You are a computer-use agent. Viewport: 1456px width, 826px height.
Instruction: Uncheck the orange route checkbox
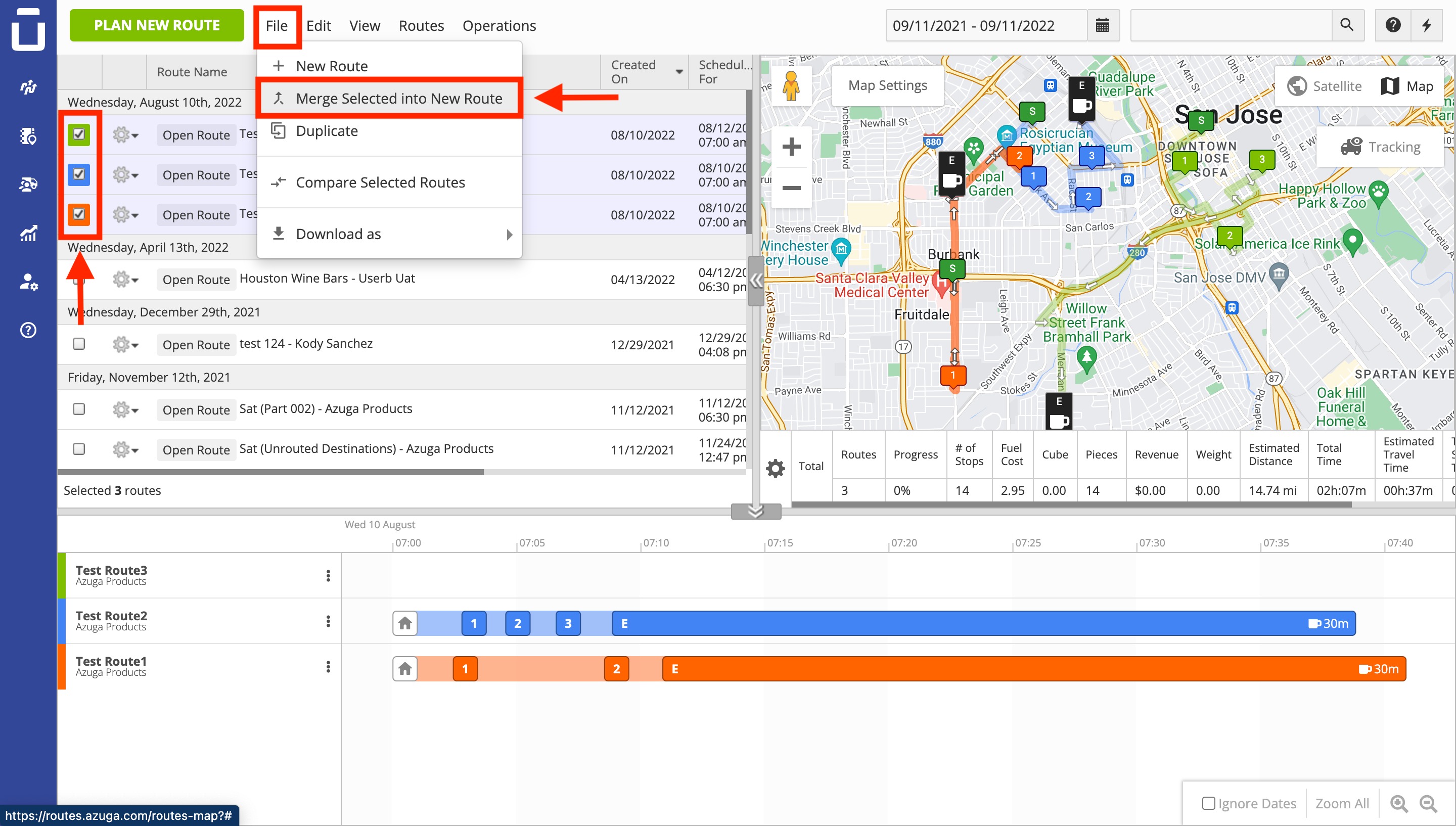pos(79,214)
